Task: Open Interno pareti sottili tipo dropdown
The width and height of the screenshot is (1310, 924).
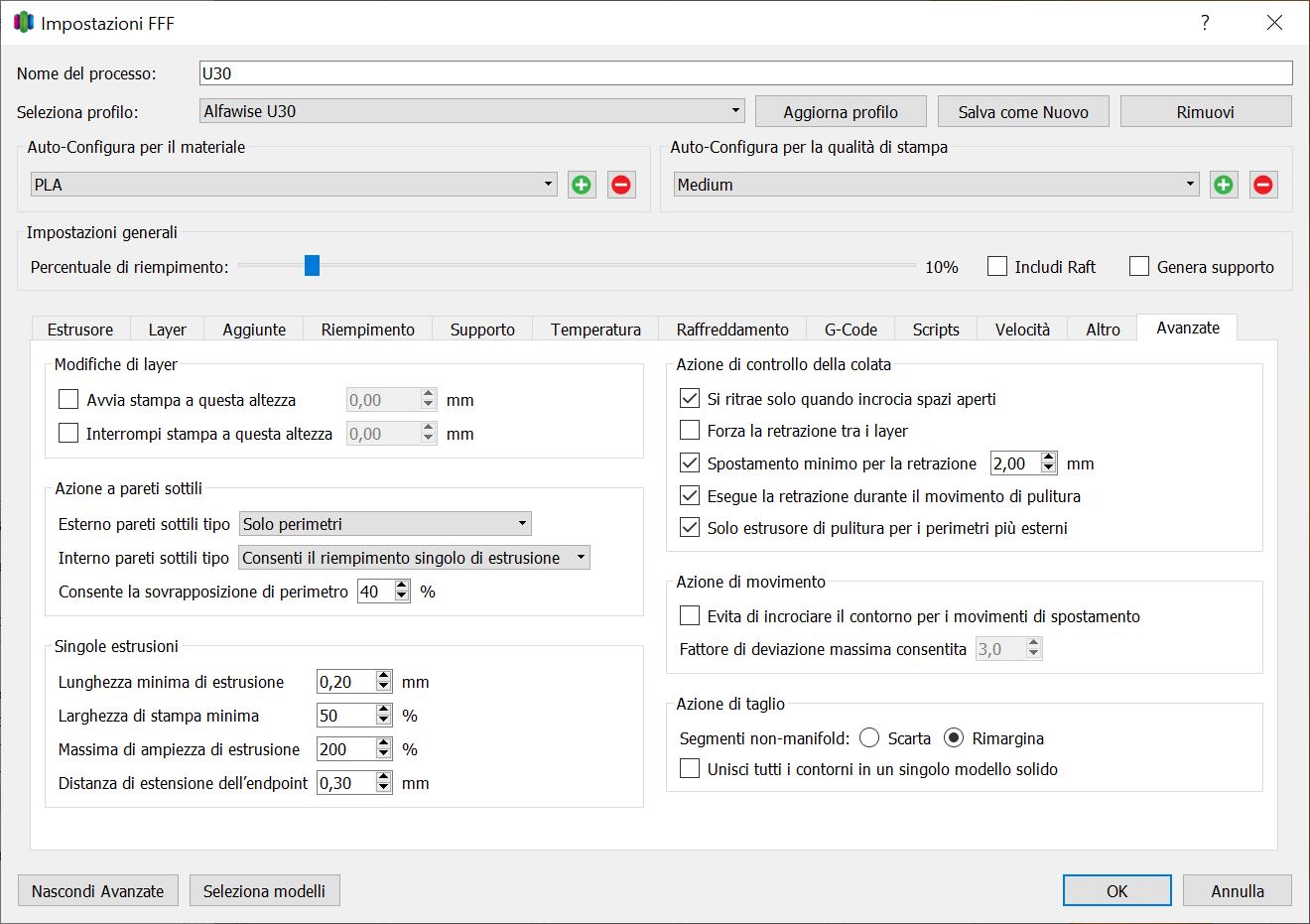Action: click(x=415, y=558)
